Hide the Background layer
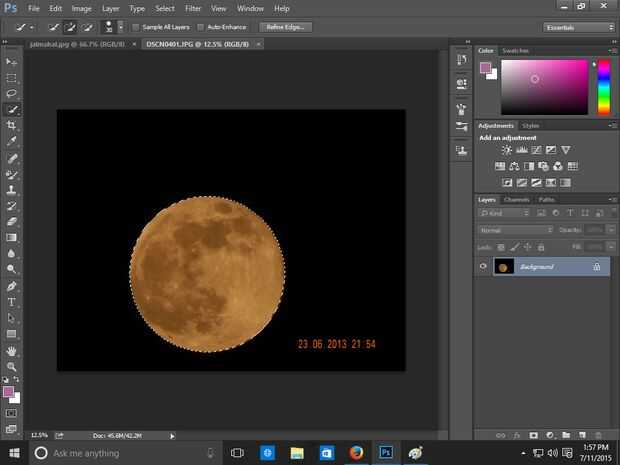Viewport: 620px width, 465px height. (484, 267)
